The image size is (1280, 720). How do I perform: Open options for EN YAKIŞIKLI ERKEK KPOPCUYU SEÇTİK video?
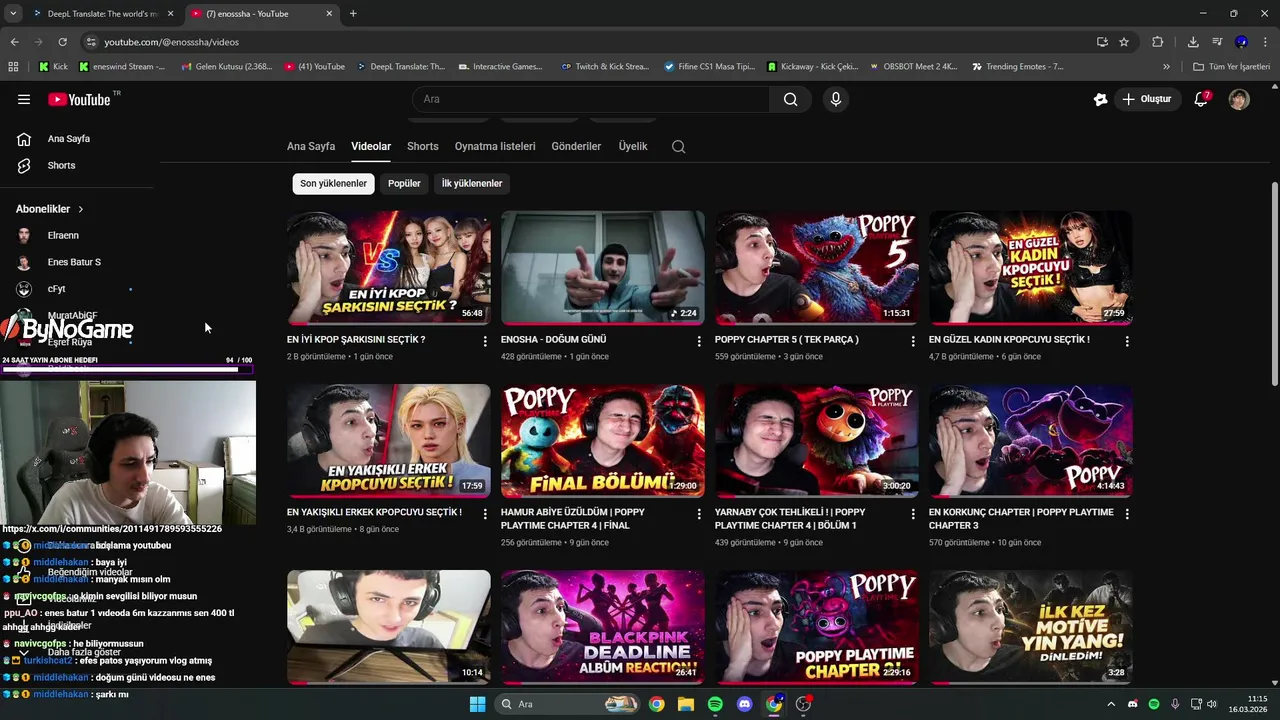click(485, 514)
